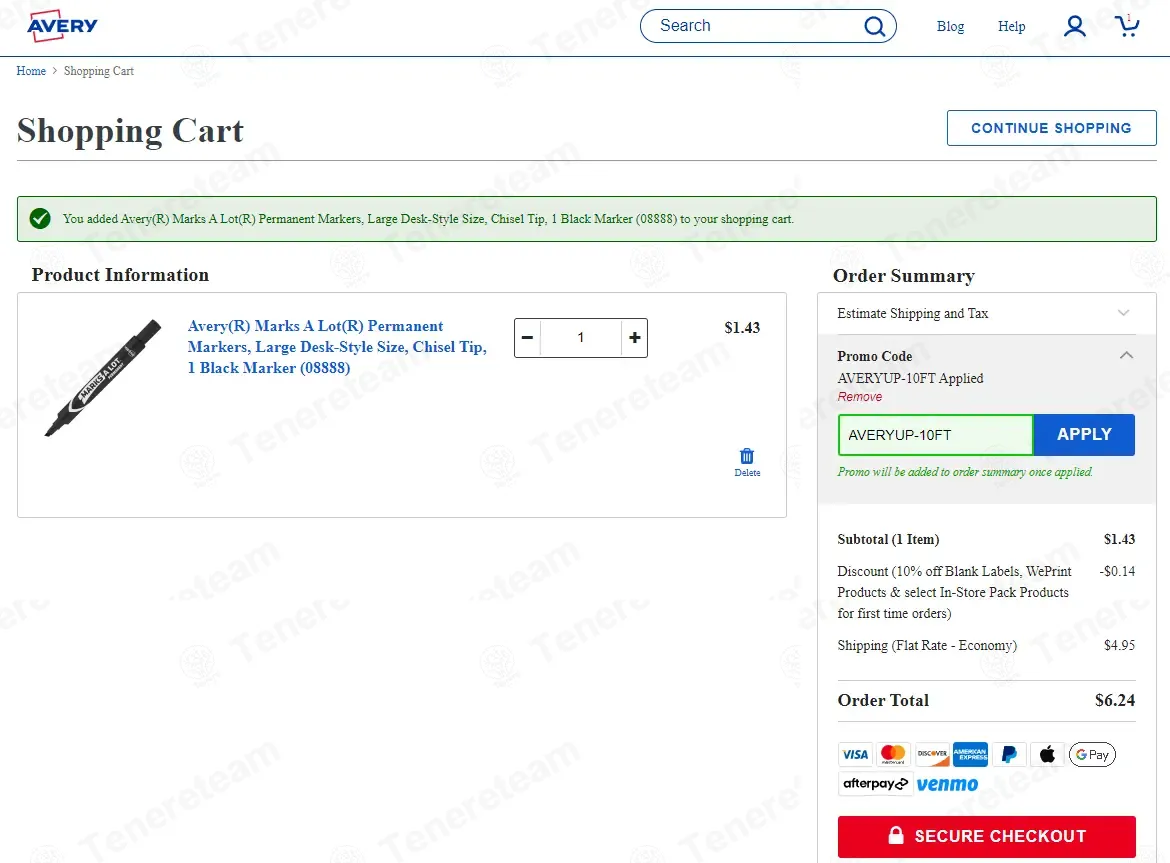Click the Shipping $4.95 value
1170x863 pixels.
click(x=1119, y=645)
